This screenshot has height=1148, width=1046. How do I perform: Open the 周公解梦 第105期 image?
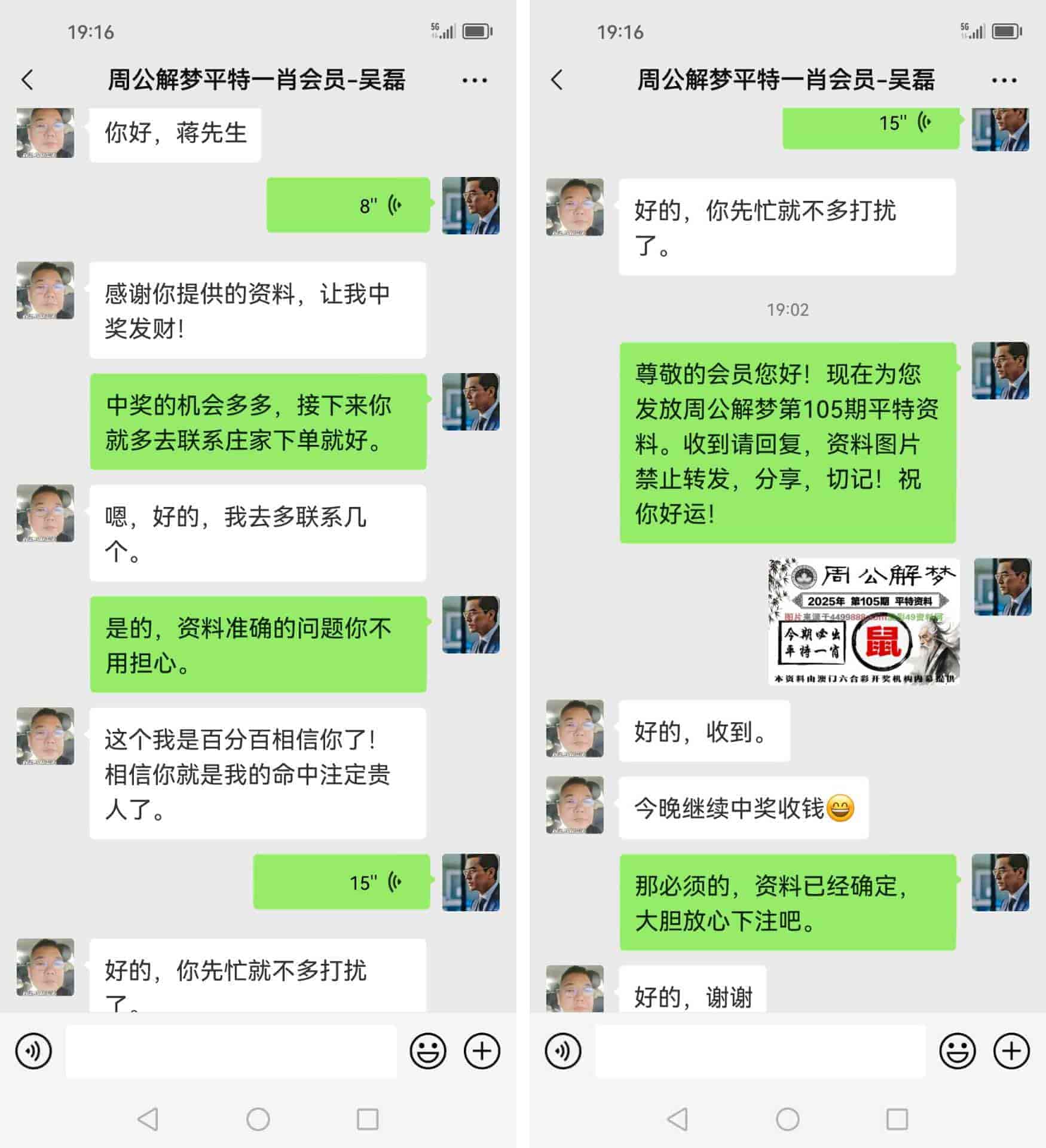[x=864, y=621]
